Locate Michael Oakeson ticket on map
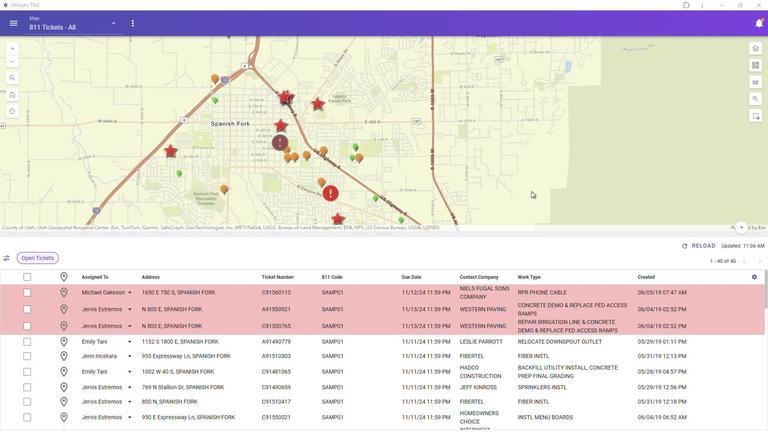The width and height of the screenshot is (768, 432). pyautogui.click(x=63, y=293)
